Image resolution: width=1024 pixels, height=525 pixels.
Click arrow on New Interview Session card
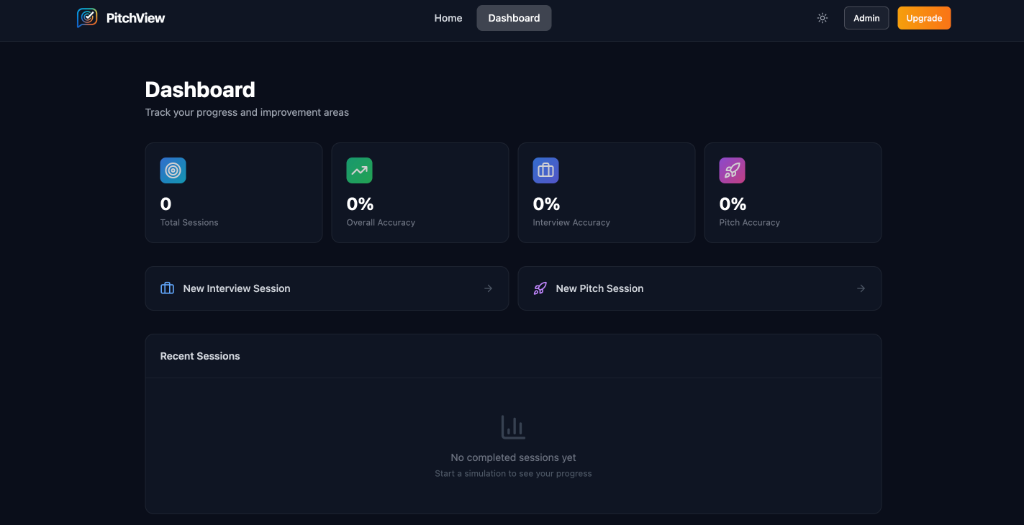488,288
